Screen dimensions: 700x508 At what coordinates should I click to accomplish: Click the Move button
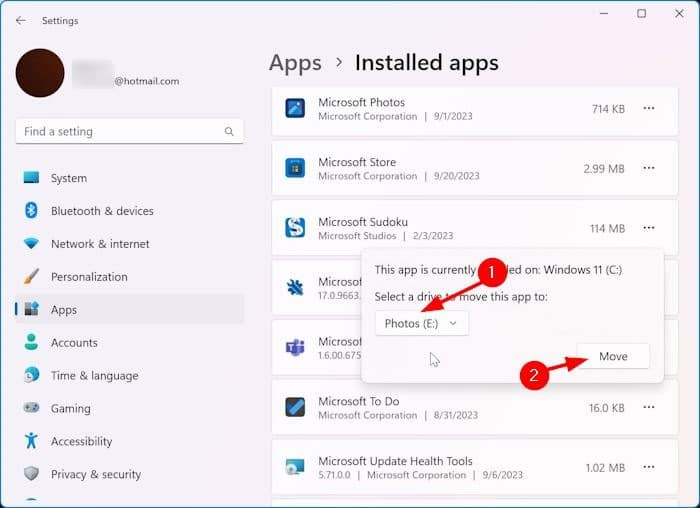613,356
